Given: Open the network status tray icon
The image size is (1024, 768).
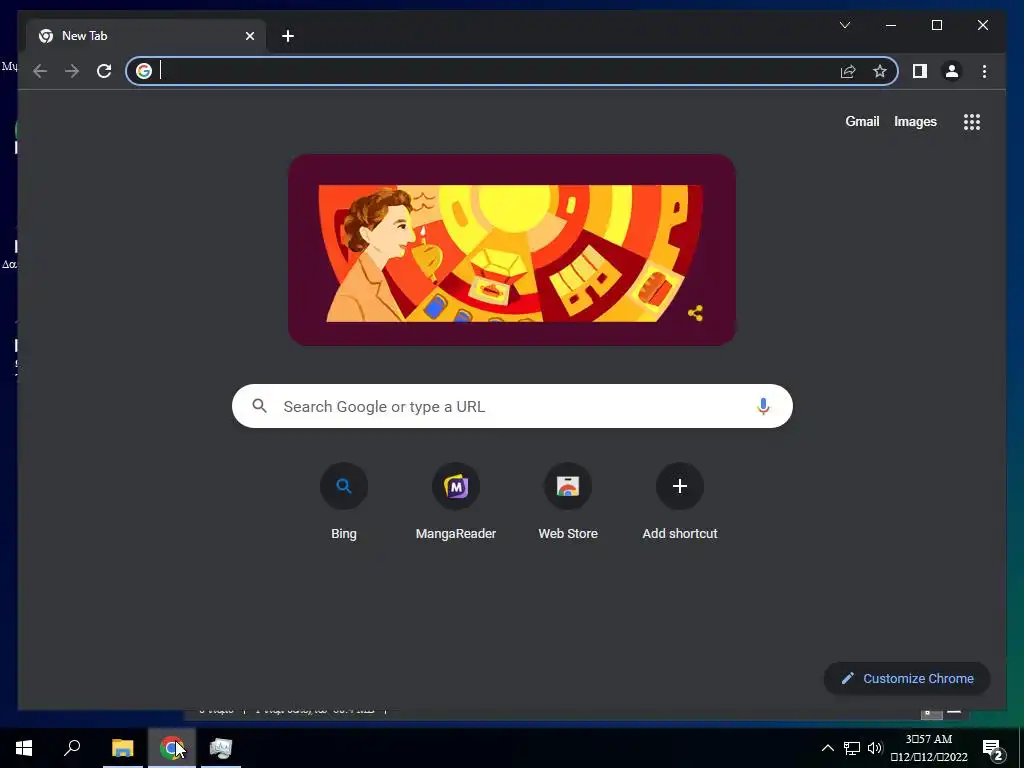Looking at the screenshot, I should pos(852,748).
